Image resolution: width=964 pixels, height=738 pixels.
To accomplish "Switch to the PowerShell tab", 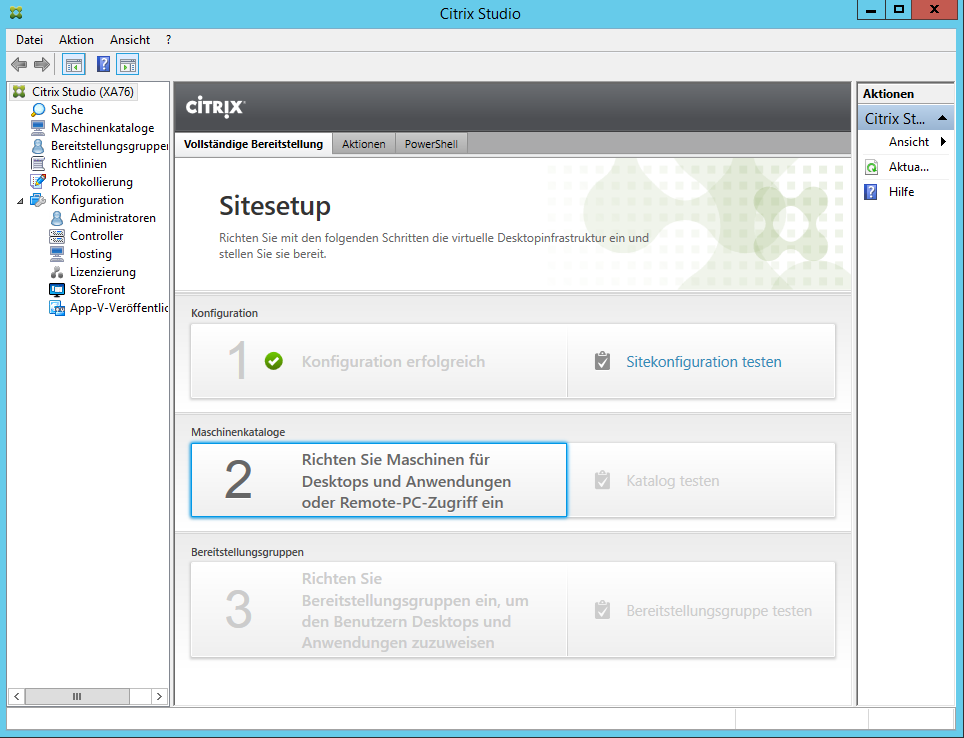I will [x=431, y=144].
